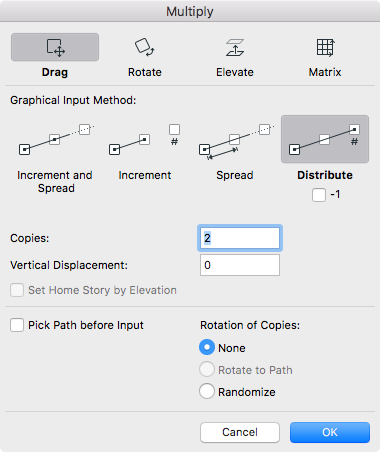380x452 pixels.
Task: Click into the Copies number field
Action: [x=240, y=238]
